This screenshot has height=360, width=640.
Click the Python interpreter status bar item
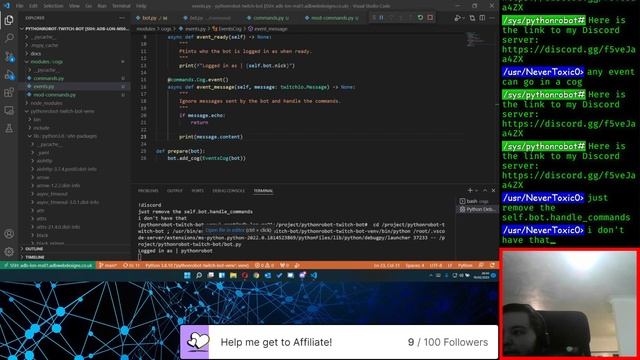pyautogui.click(x=197, y=265)
